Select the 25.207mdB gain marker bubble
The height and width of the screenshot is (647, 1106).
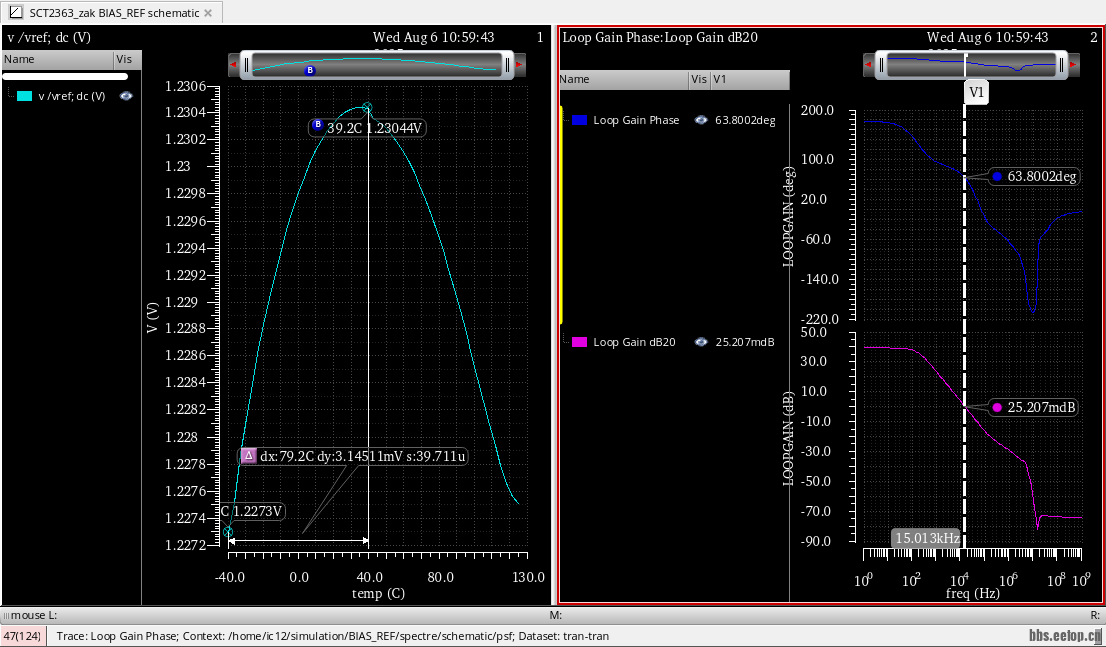pos(1033,407)
